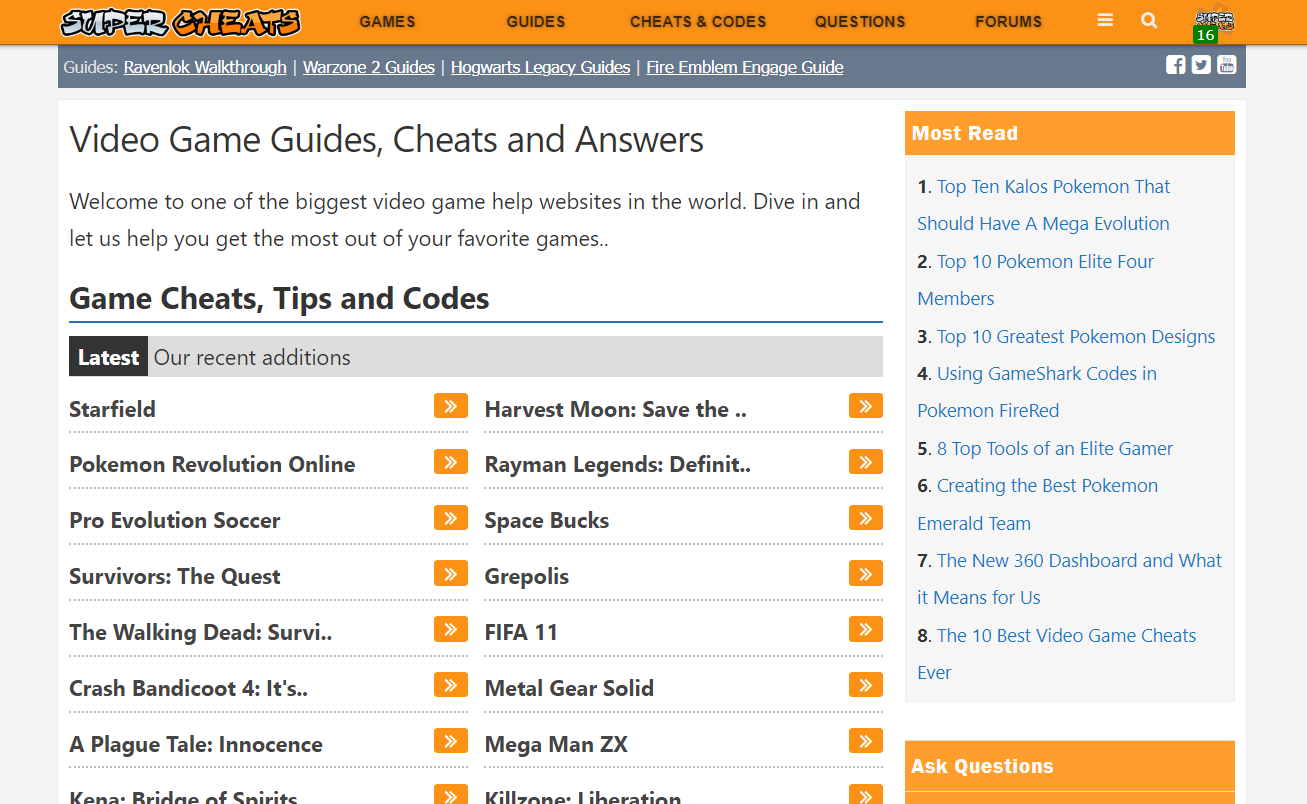1307x804 pixels.
Task: Open the GUIDES menu
Action: [536, 21]
